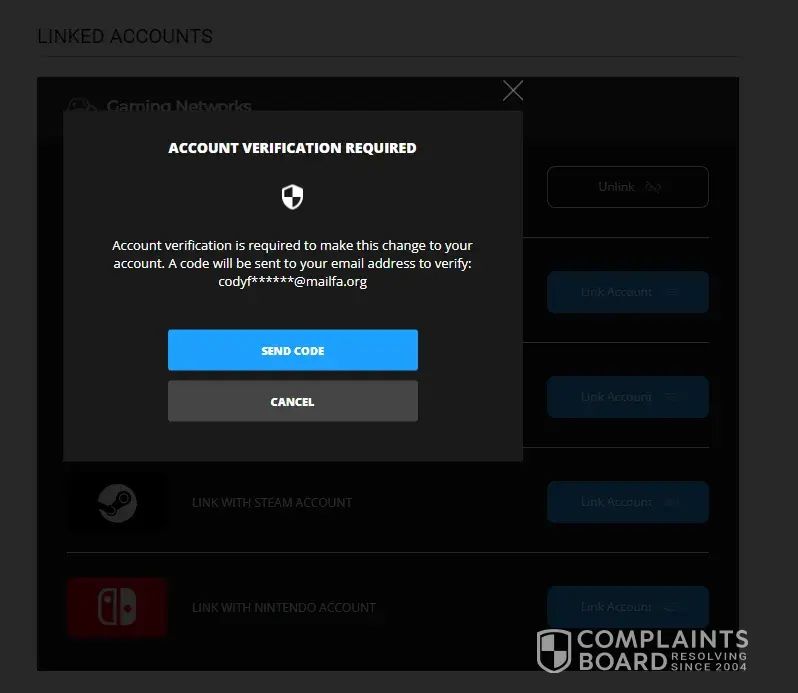Click the Link Account button directly below Unlink

(x=628, y=292)
